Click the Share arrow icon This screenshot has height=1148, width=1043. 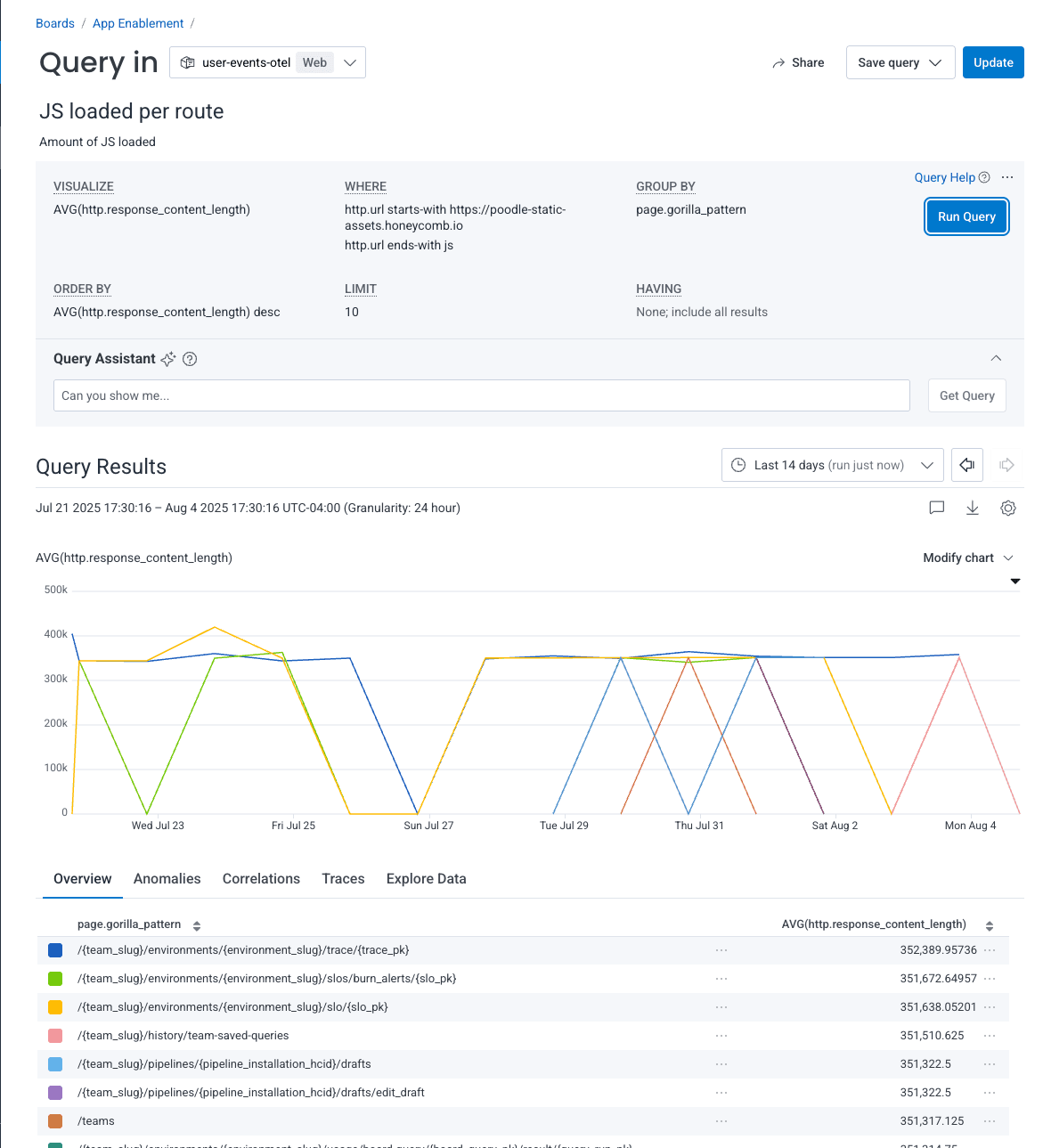point(778,63)
